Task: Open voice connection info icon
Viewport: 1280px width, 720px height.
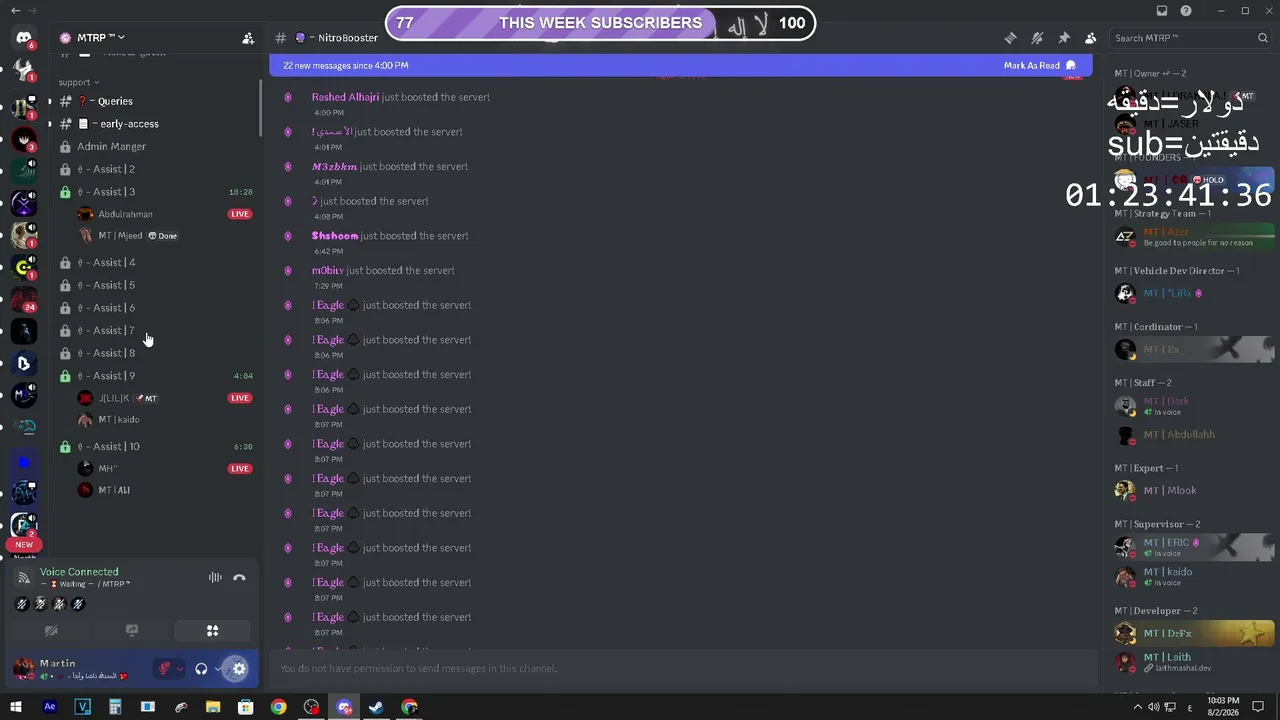Action: 24,578
